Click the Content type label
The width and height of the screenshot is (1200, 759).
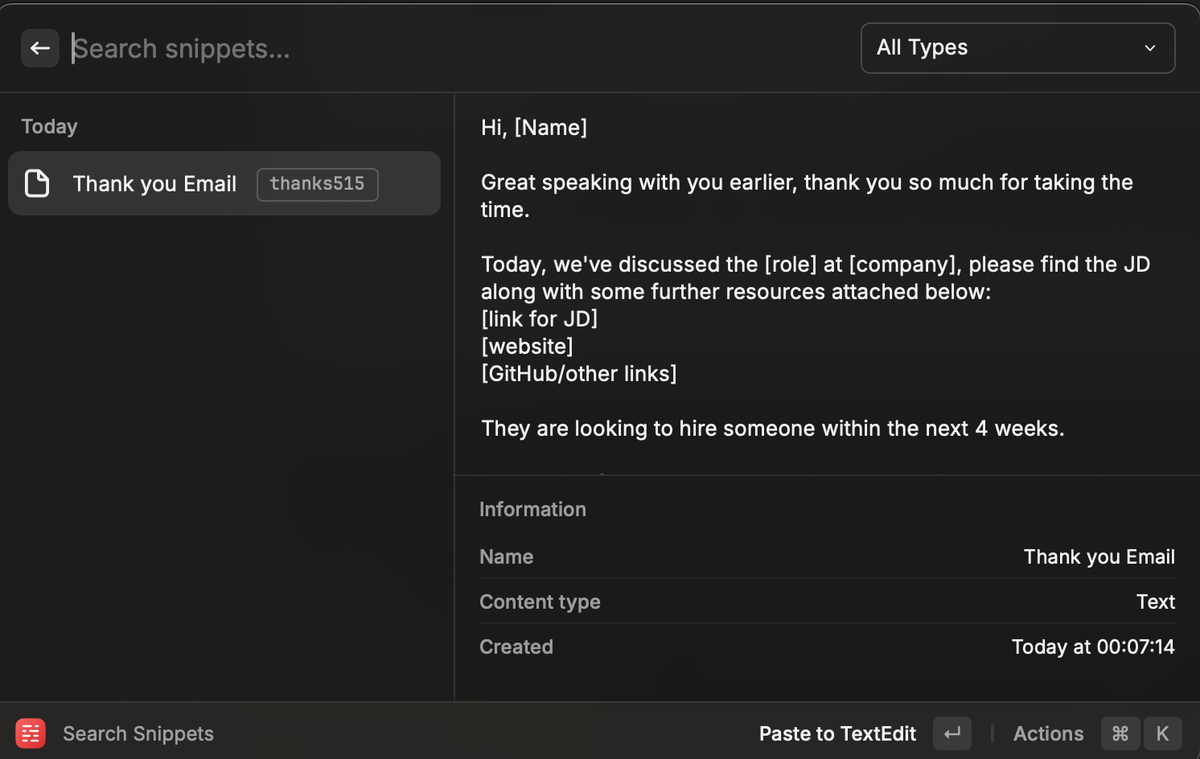pos(540,602)
